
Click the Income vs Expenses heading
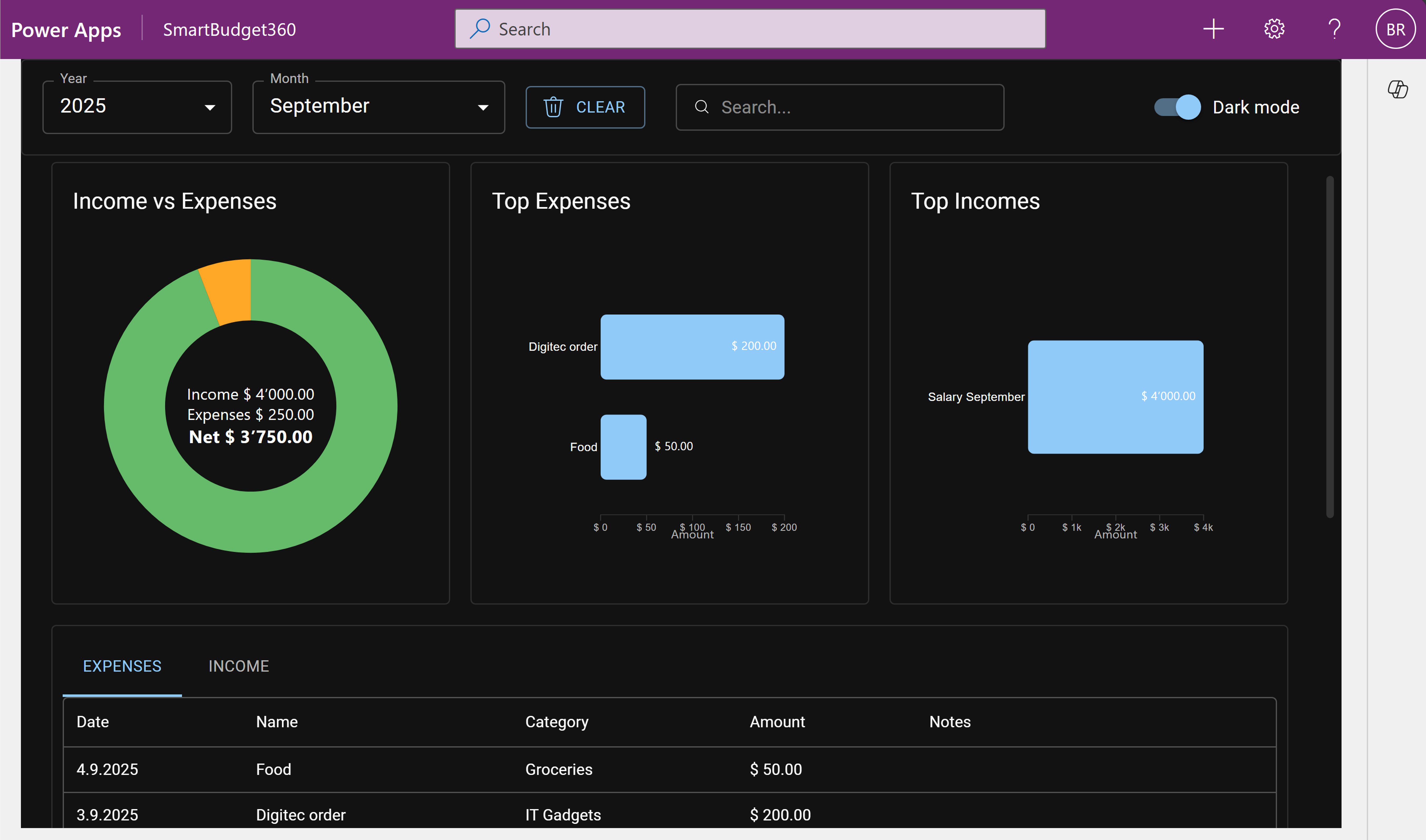click(x=174, y=201)
